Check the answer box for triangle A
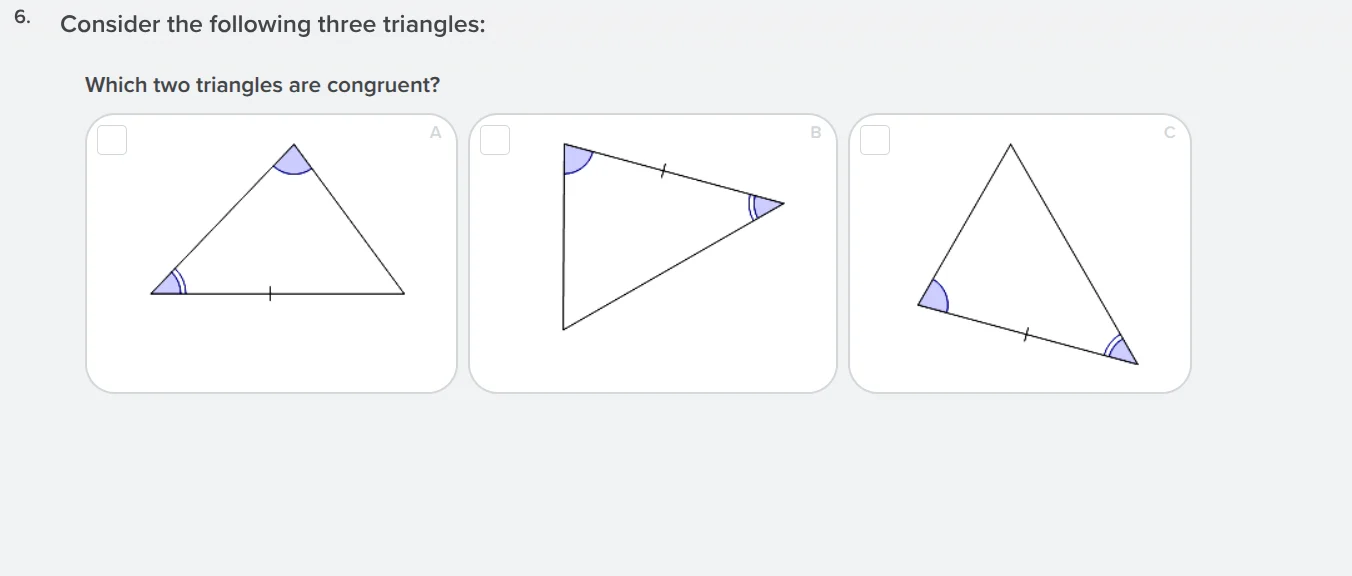Viewport: 1352px width, 576px height. 112,140
